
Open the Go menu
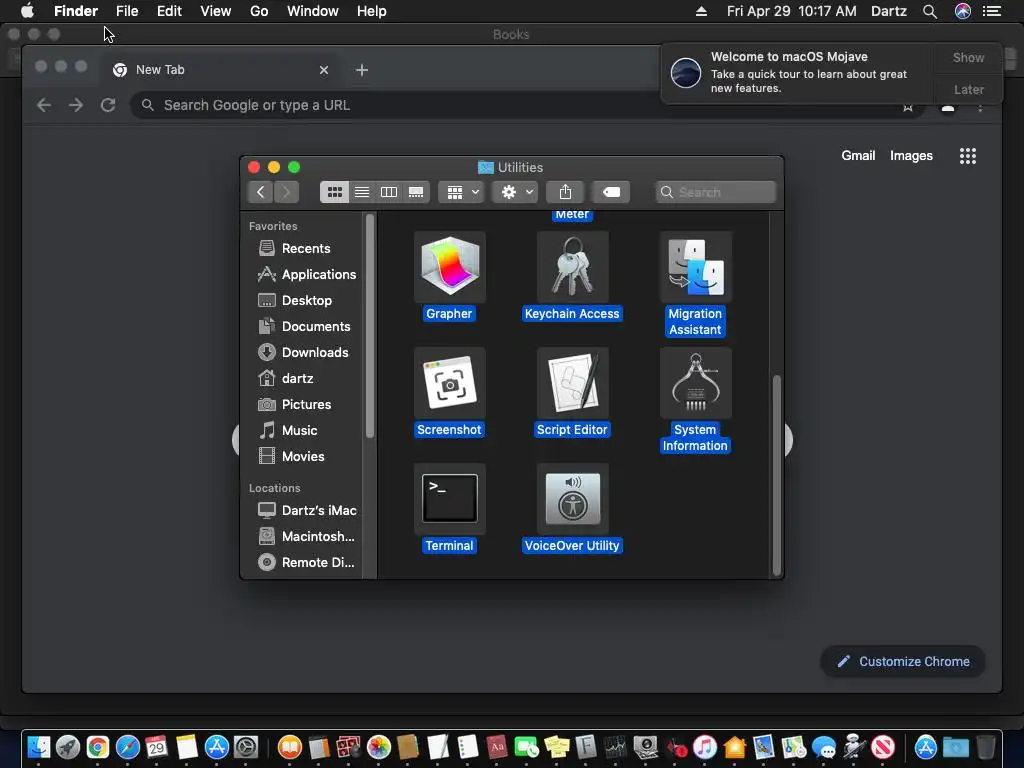click(259, 11)
